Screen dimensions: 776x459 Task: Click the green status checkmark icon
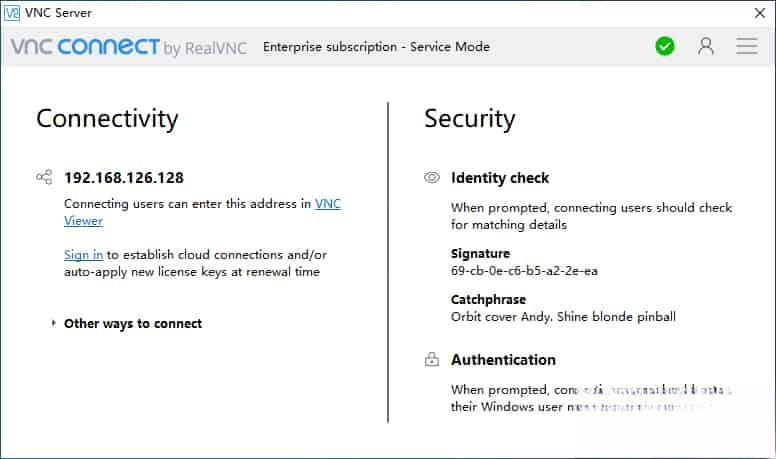(665, 46)
